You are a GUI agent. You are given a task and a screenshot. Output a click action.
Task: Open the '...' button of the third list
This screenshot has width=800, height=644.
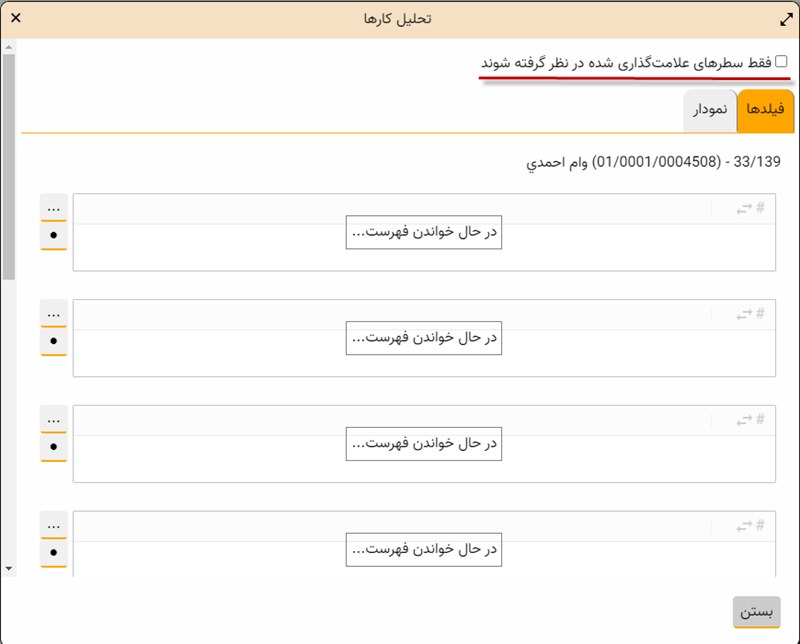(54, 420)
